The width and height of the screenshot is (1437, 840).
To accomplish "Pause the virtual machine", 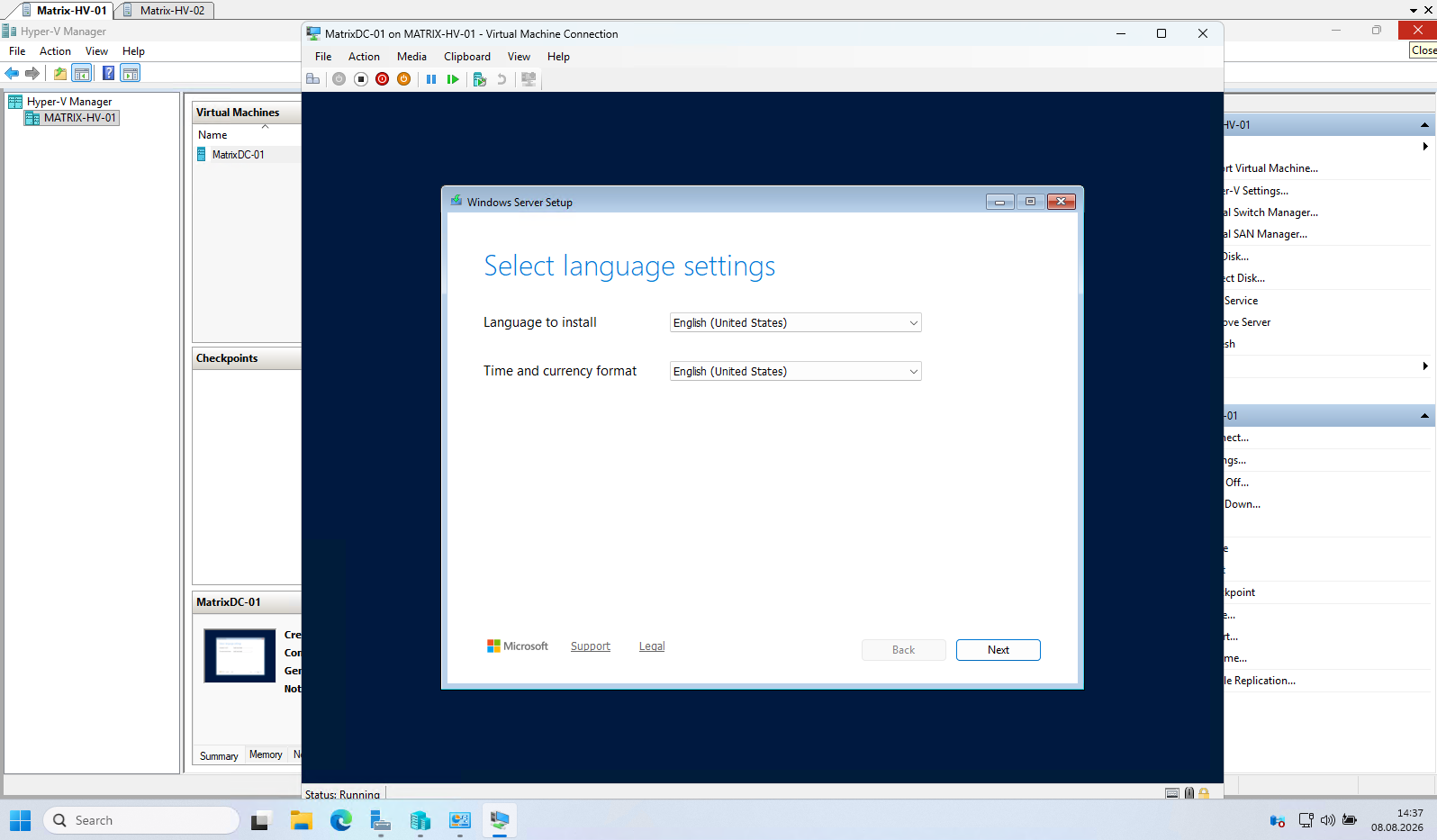I will (431, 79).
